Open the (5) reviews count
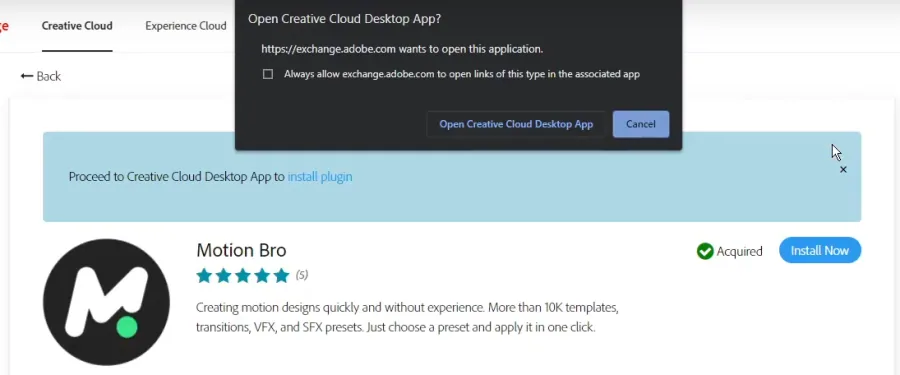The height and width of the screenshot is (375, 900). pos(302,275)
